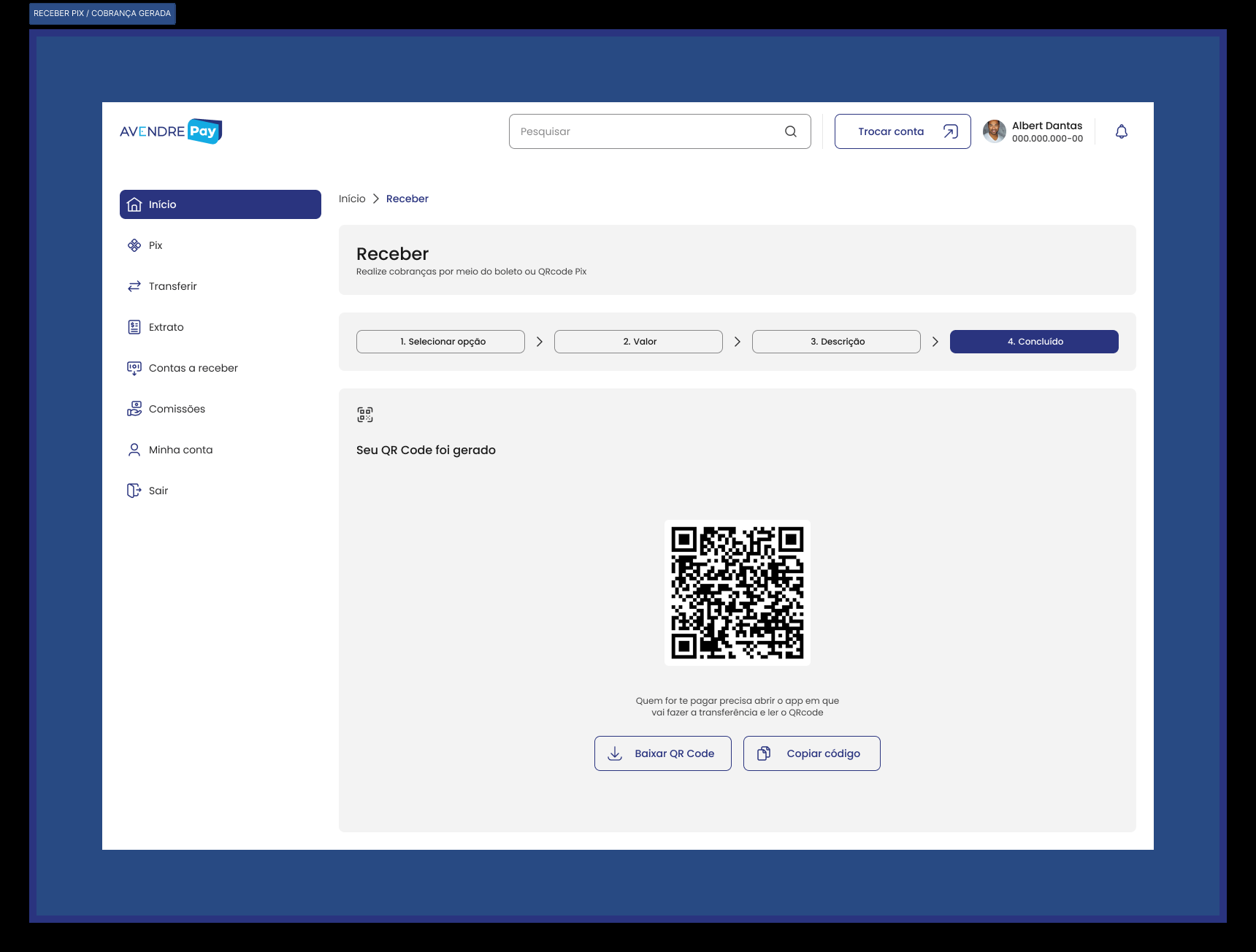The height and width of the screenshot is (952, 1256).
Task: Click the chevron after Descrição step
Action: tap(935, 342)
